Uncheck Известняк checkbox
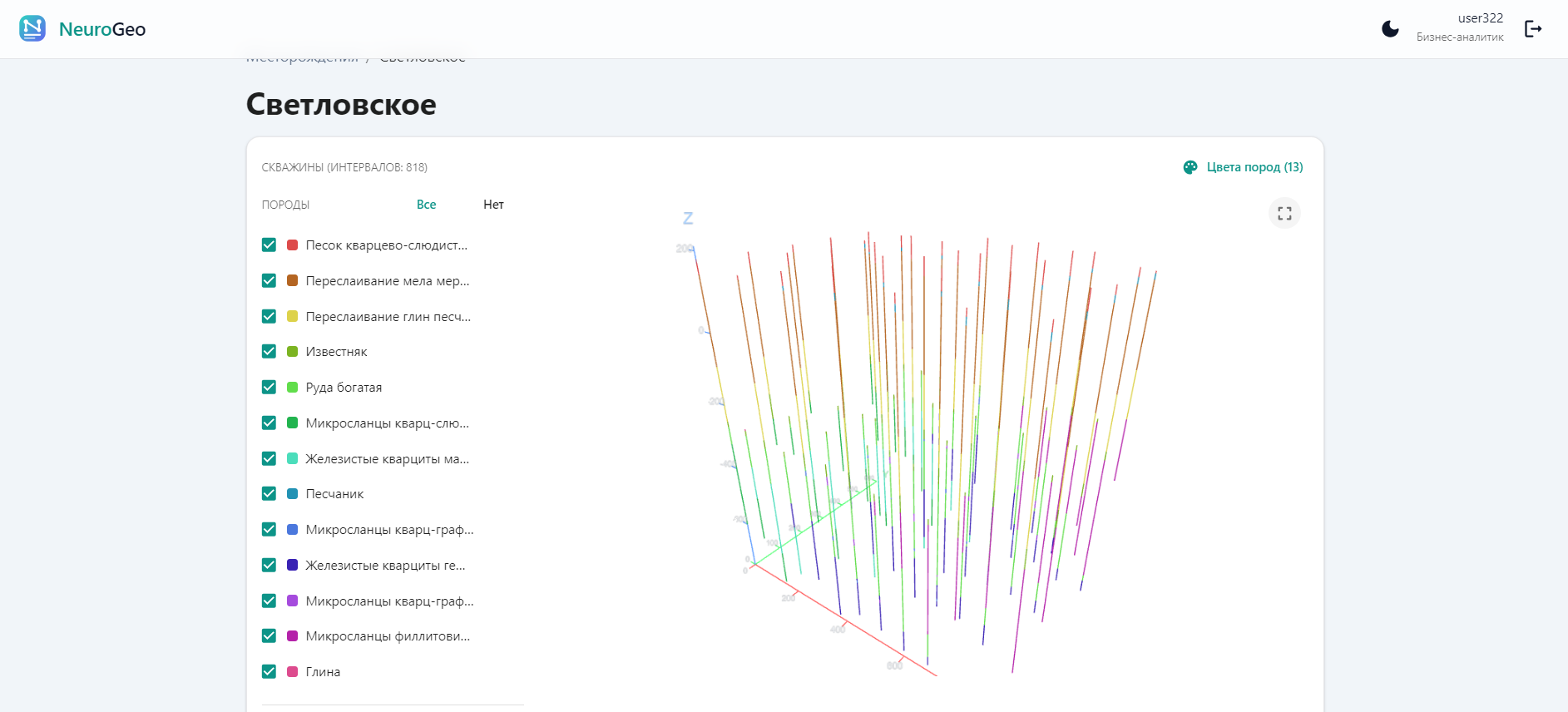1568x712 pixels. [269, 351]
